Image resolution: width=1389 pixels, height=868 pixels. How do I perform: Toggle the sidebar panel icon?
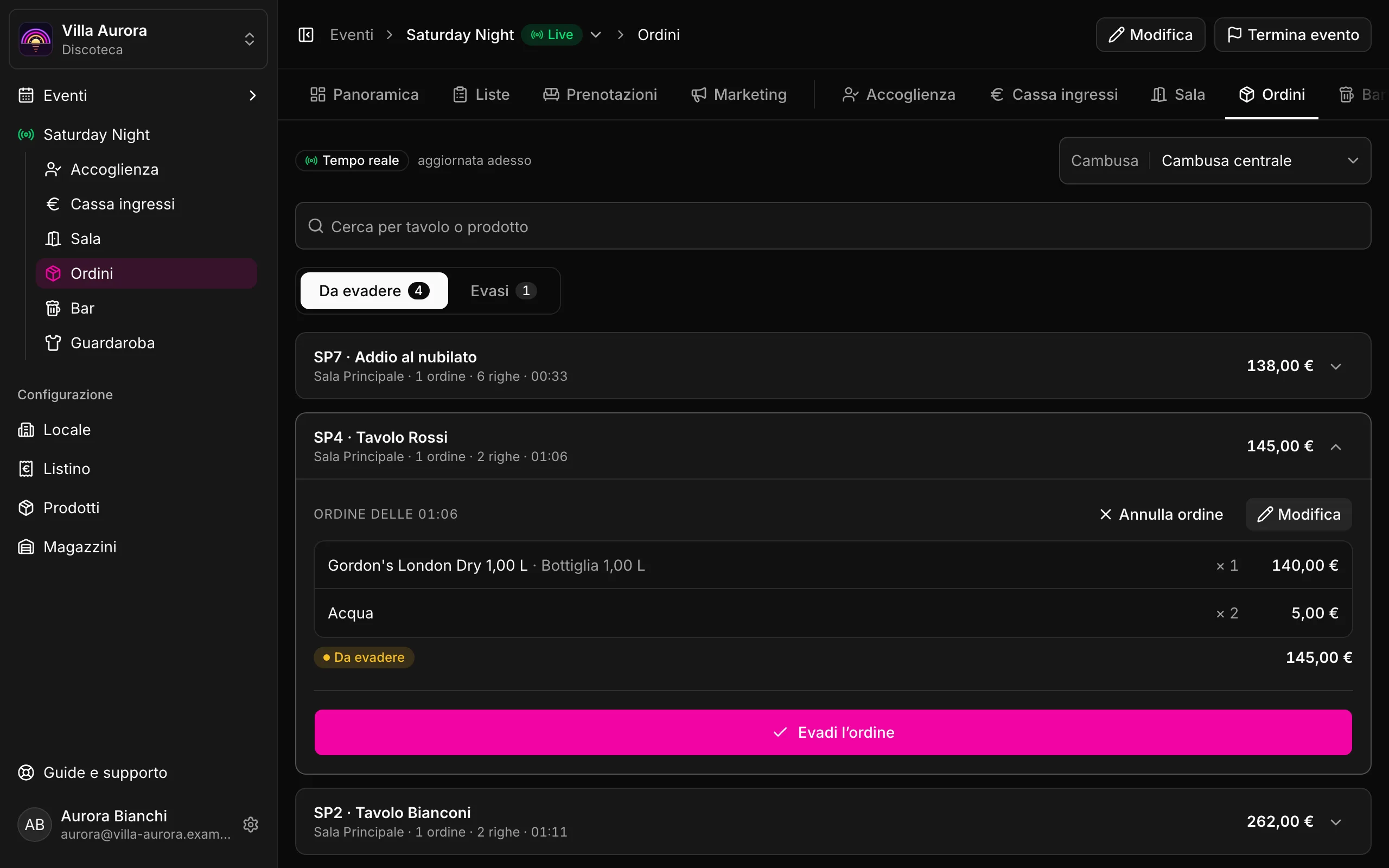coord(306,35)
